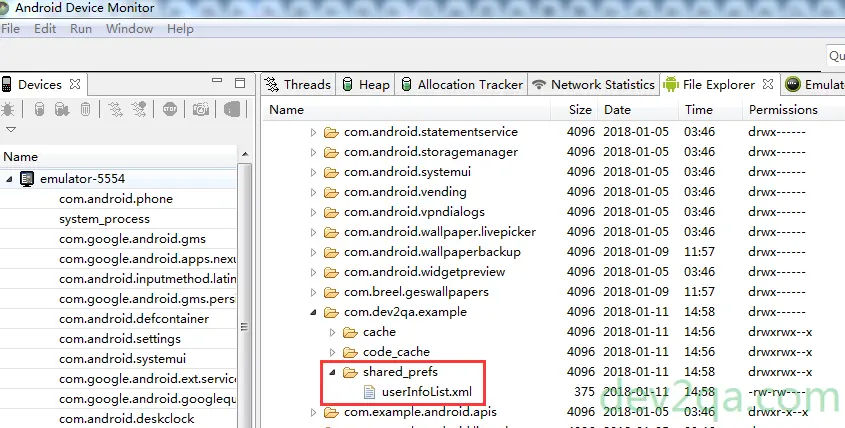Click the 375 size value for userInfoList.xml

point(584,392)
